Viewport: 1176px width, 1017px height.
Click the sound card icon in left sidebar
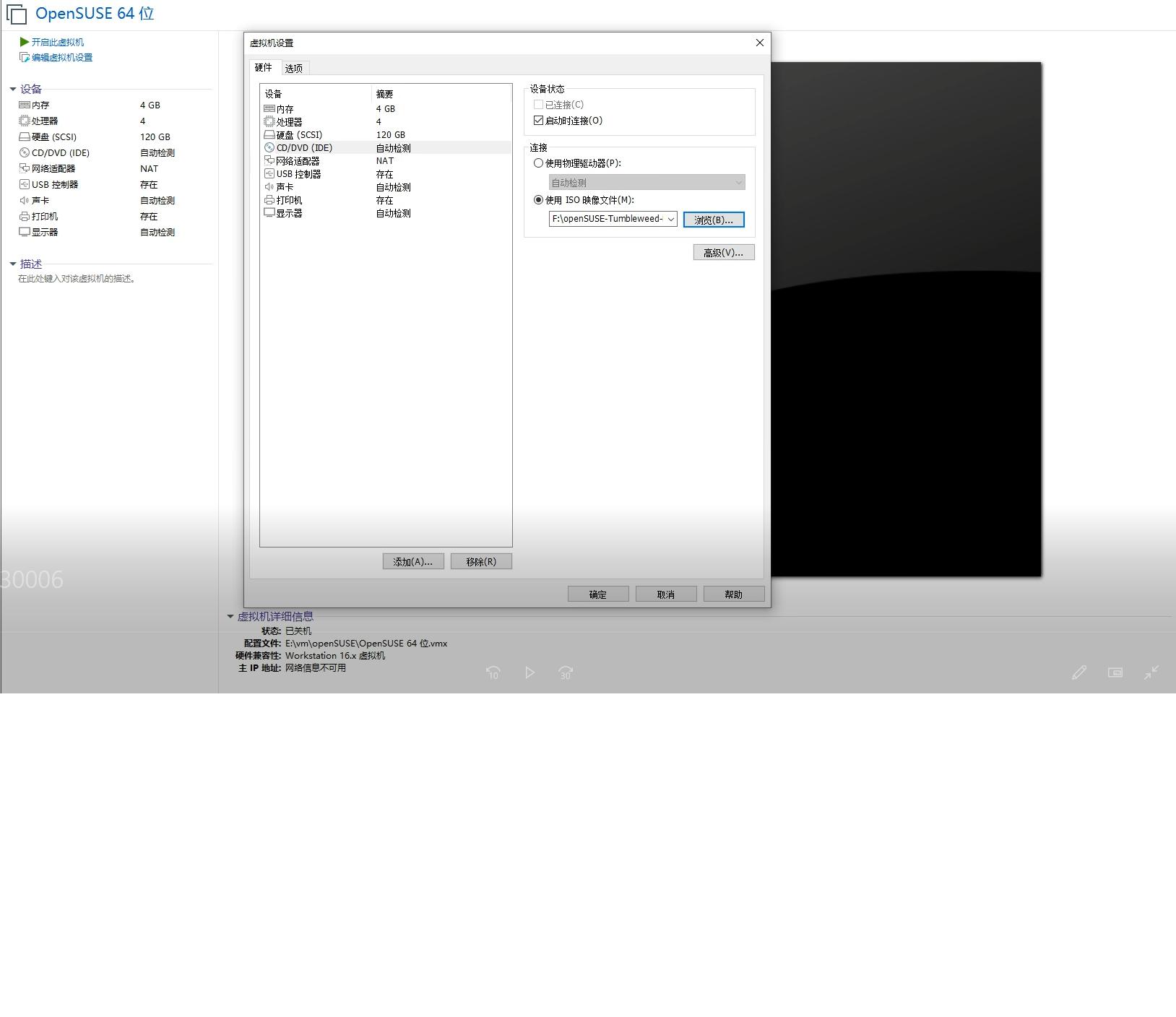25,200
